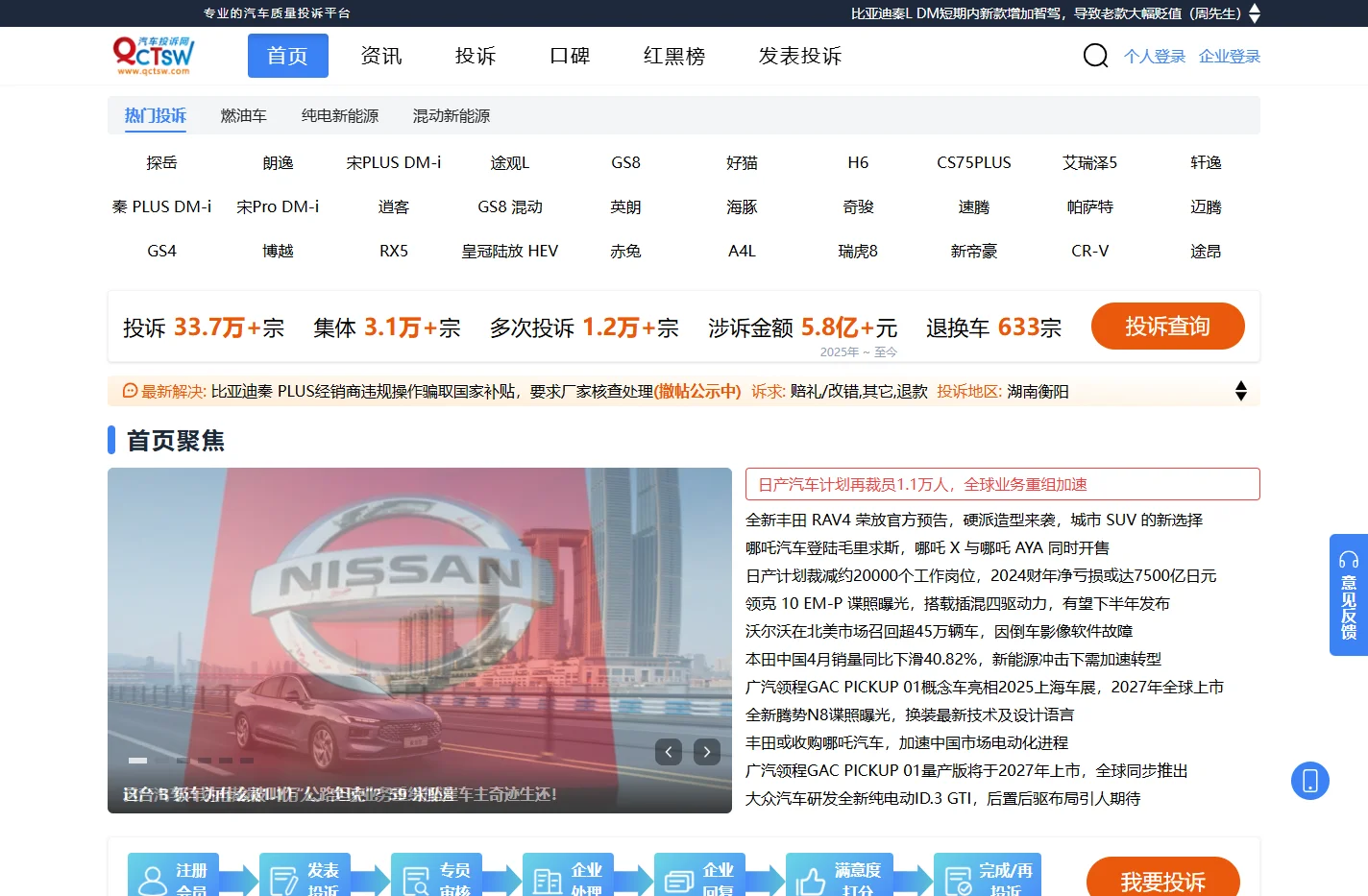Click car model 秦 PLUS DM-i

coord(161,206)
